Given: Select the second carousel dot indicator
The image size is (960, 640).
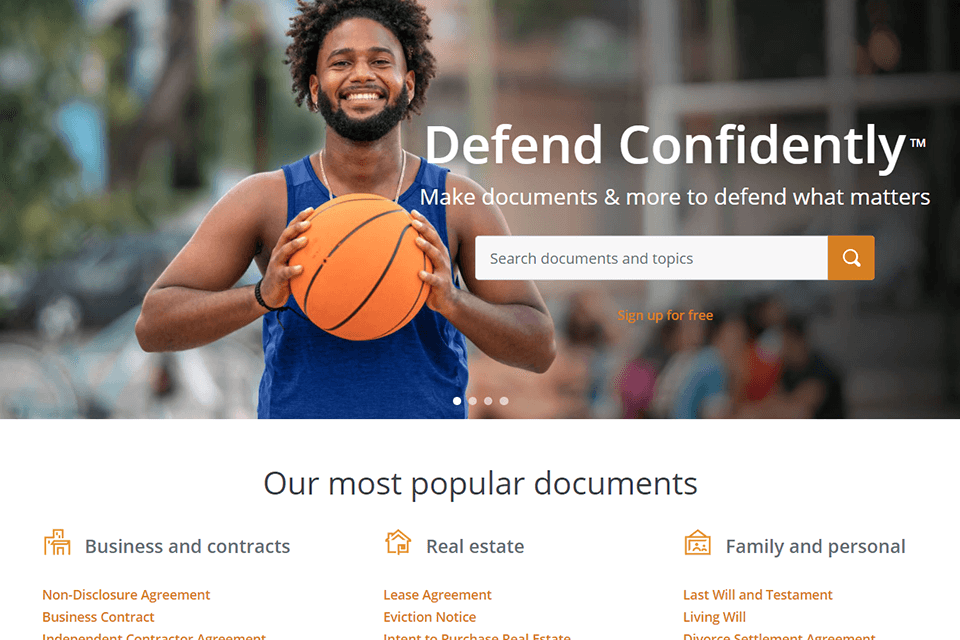Looking at the screenshot, I should pos(473,401).
